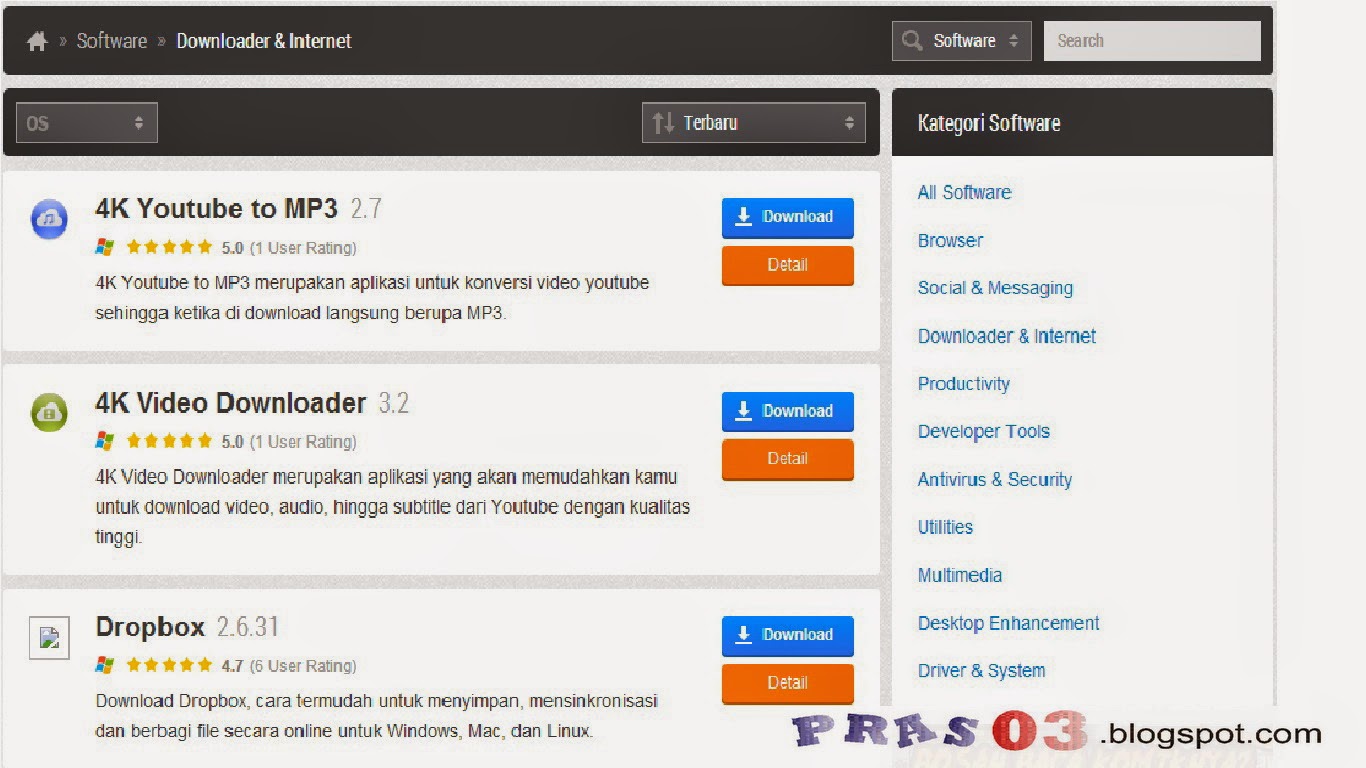Click Windows logo under 4K Video Downloader
1366x768 pixels.
coord(105,441)
